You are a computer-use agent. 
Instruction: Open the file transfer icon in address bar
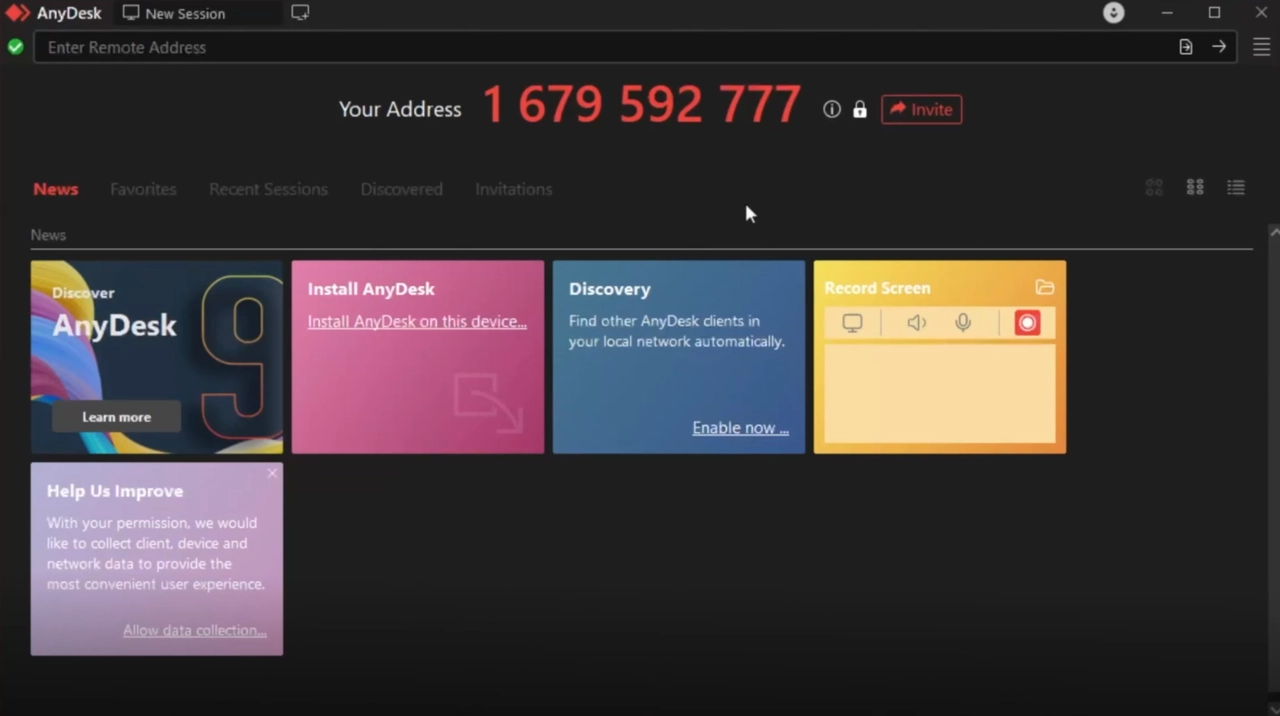tap(1185, 47)
